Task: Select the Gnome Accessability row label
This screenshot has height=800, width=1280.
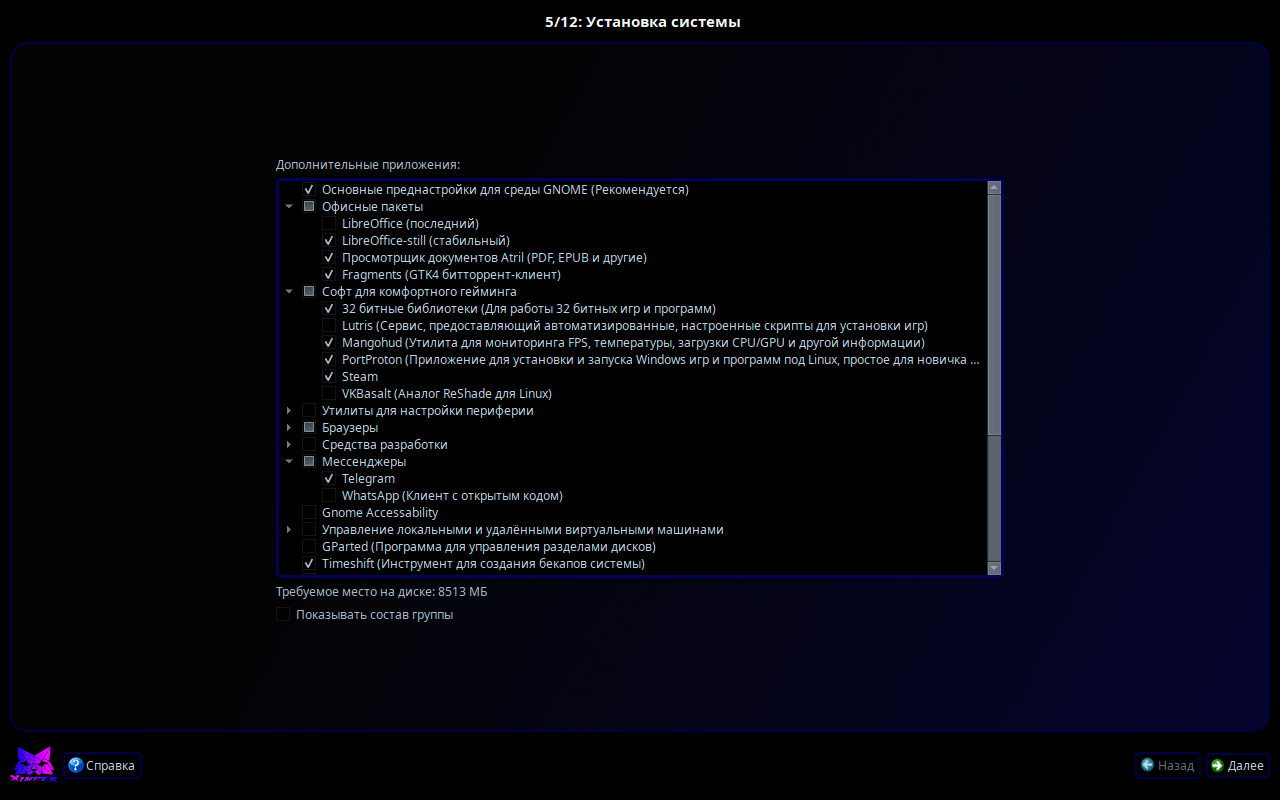Action: click(x=380, y=513)
